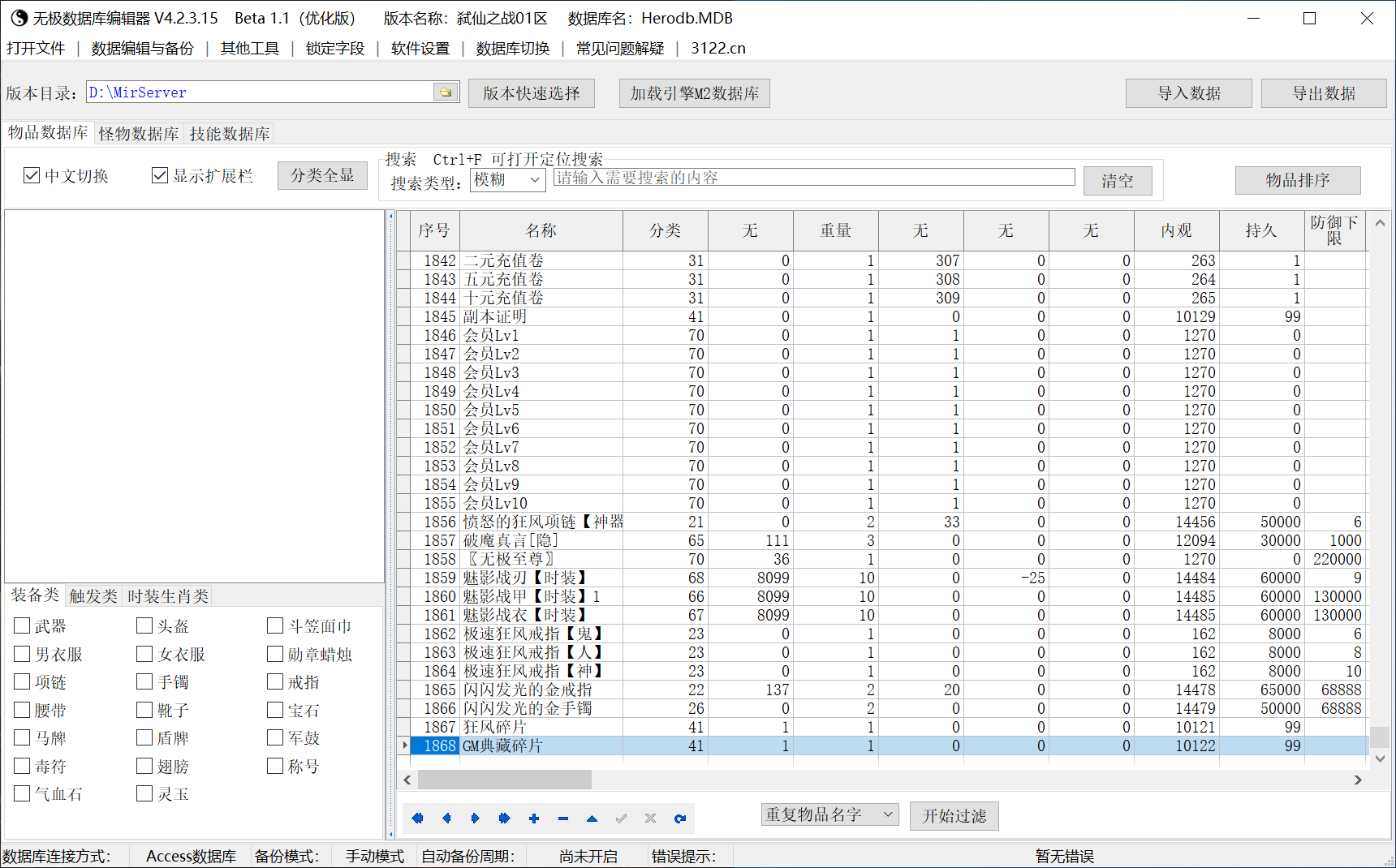Check the 武器 equipment filter

point(22,625)
